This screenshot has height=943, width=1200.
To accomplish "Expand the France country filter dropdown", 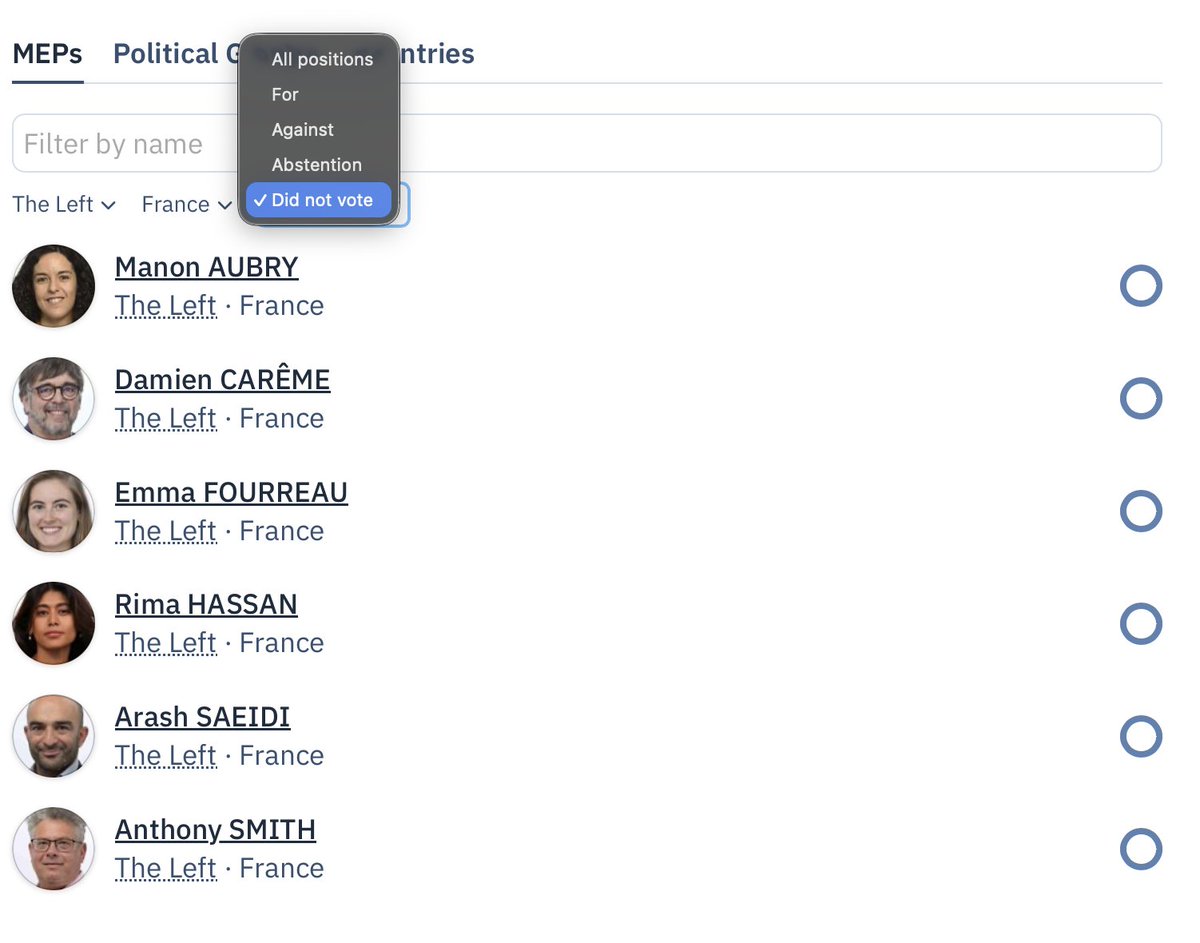I will [x=187, y=204].
